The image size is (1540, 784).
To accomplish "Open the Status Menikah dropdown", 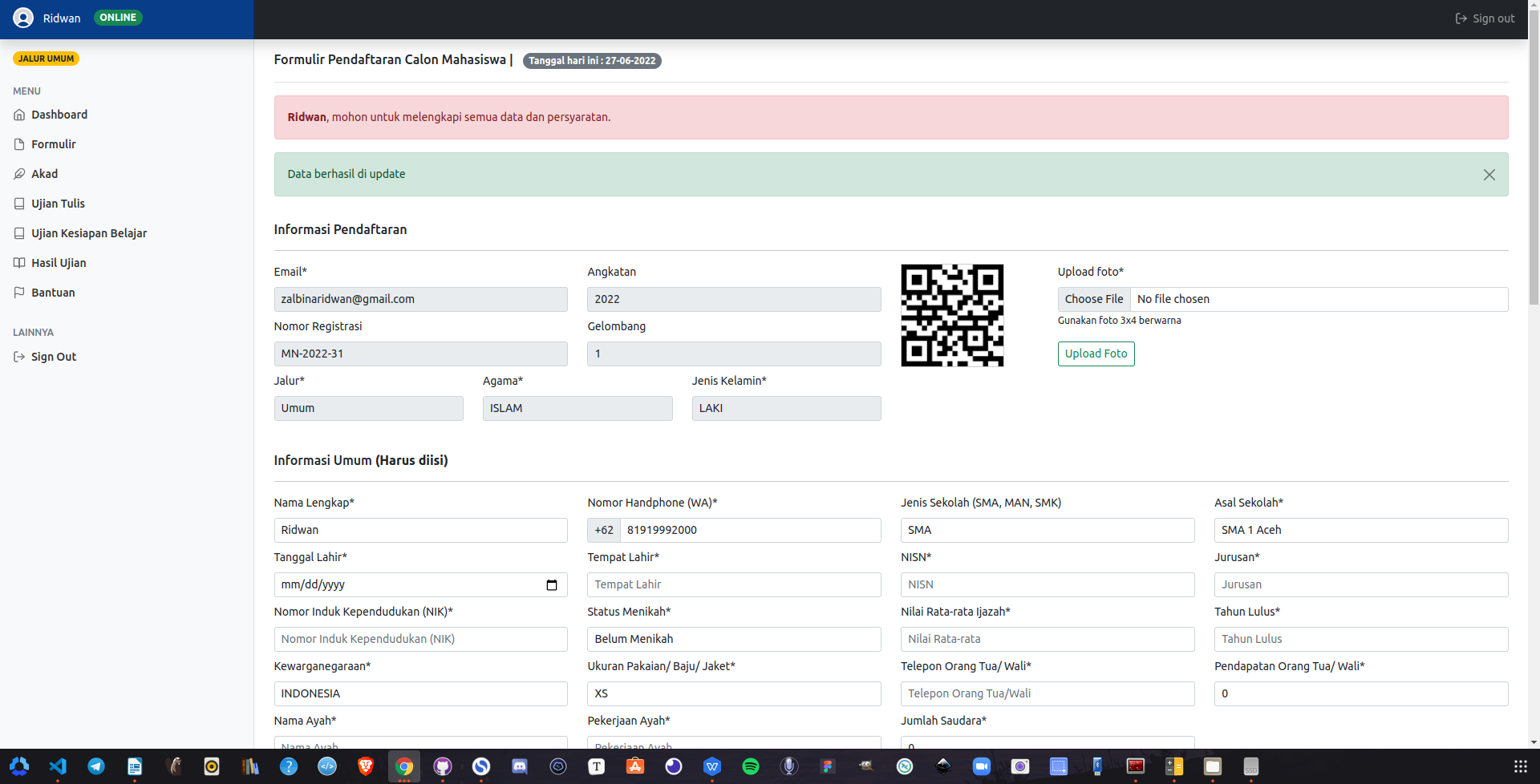I will click(733, 640).
